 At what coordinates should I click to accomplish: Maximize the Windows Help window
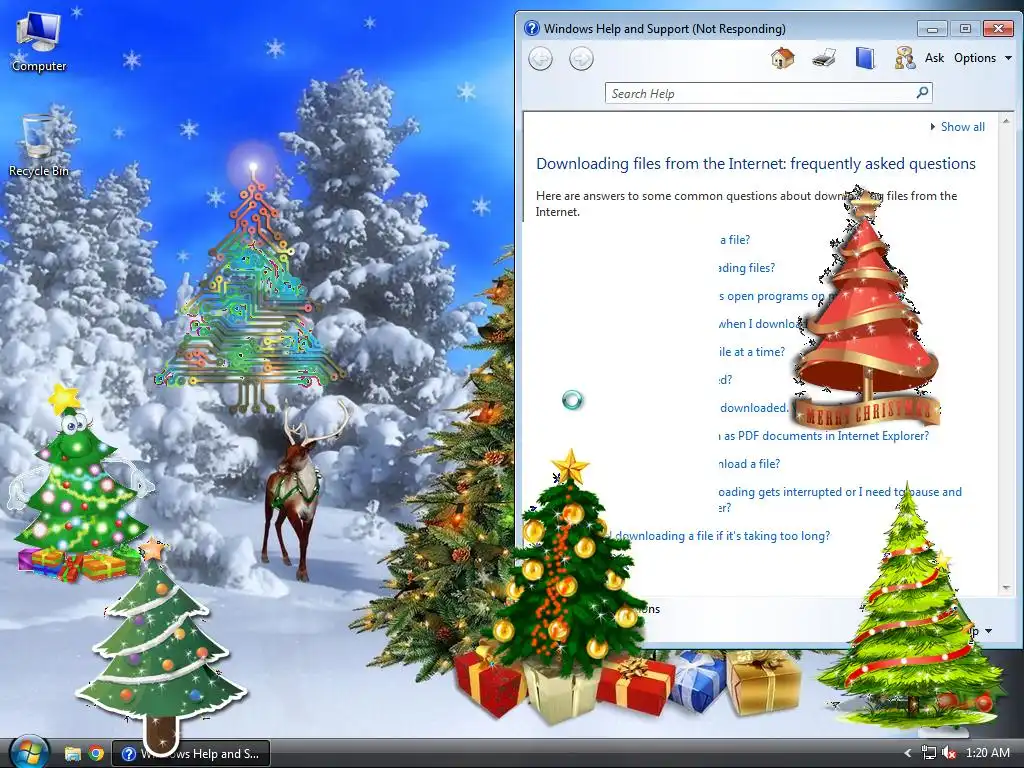coord(965,29)
